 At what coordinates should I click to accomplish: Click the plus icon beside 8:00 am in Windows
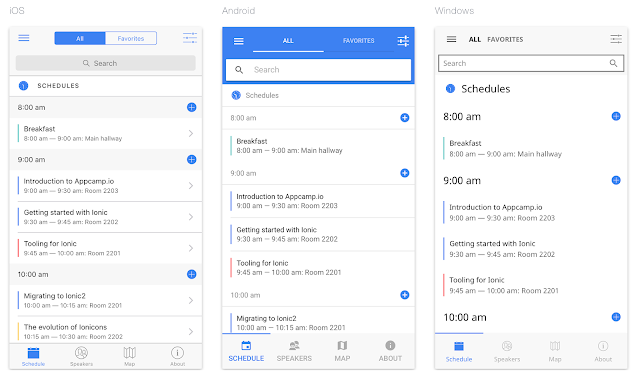point(616,116)
